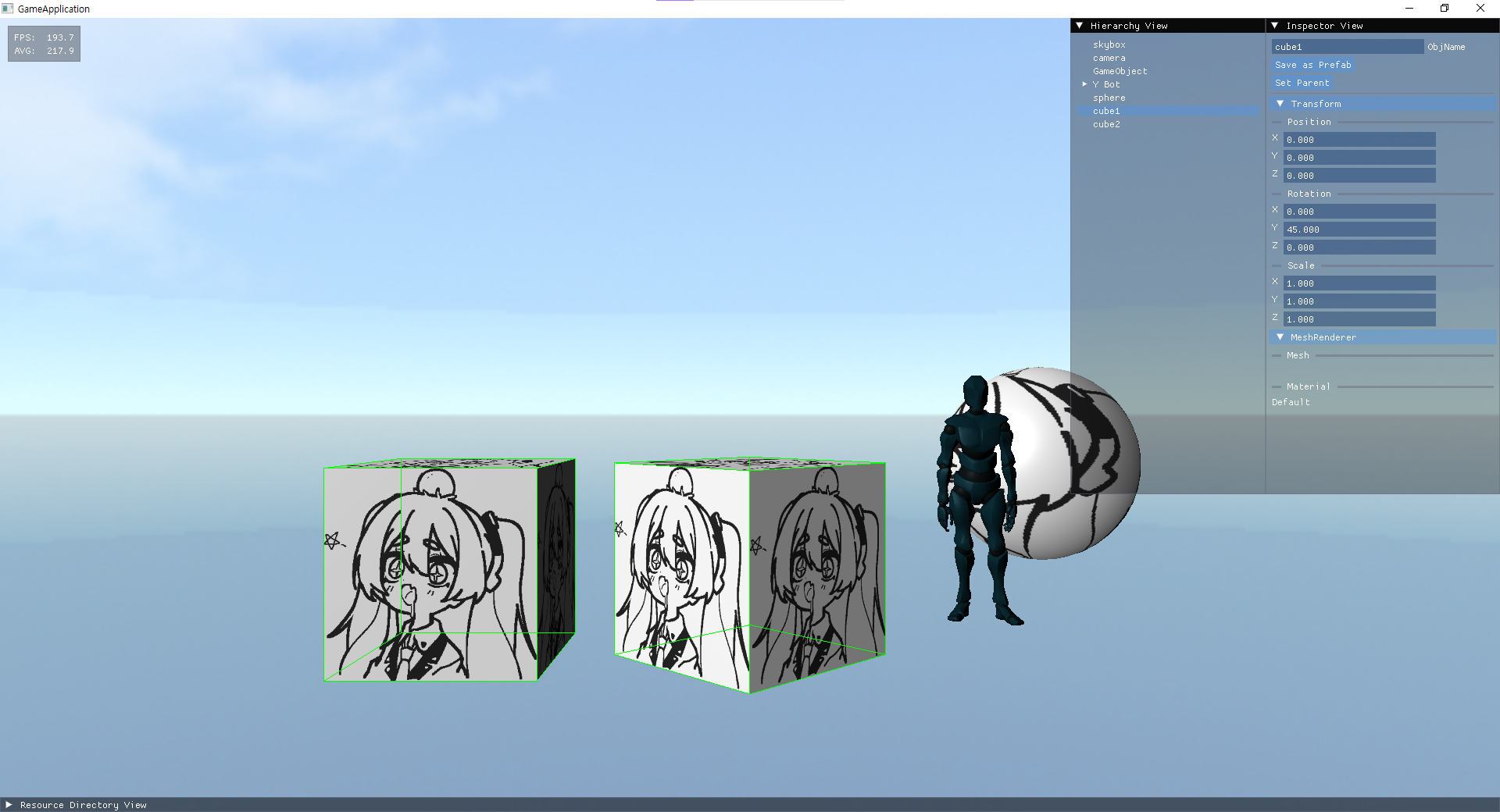Click the Default material text
Image resolution: width=1500 pixels, height=812 pixels.
point(1291,402)
